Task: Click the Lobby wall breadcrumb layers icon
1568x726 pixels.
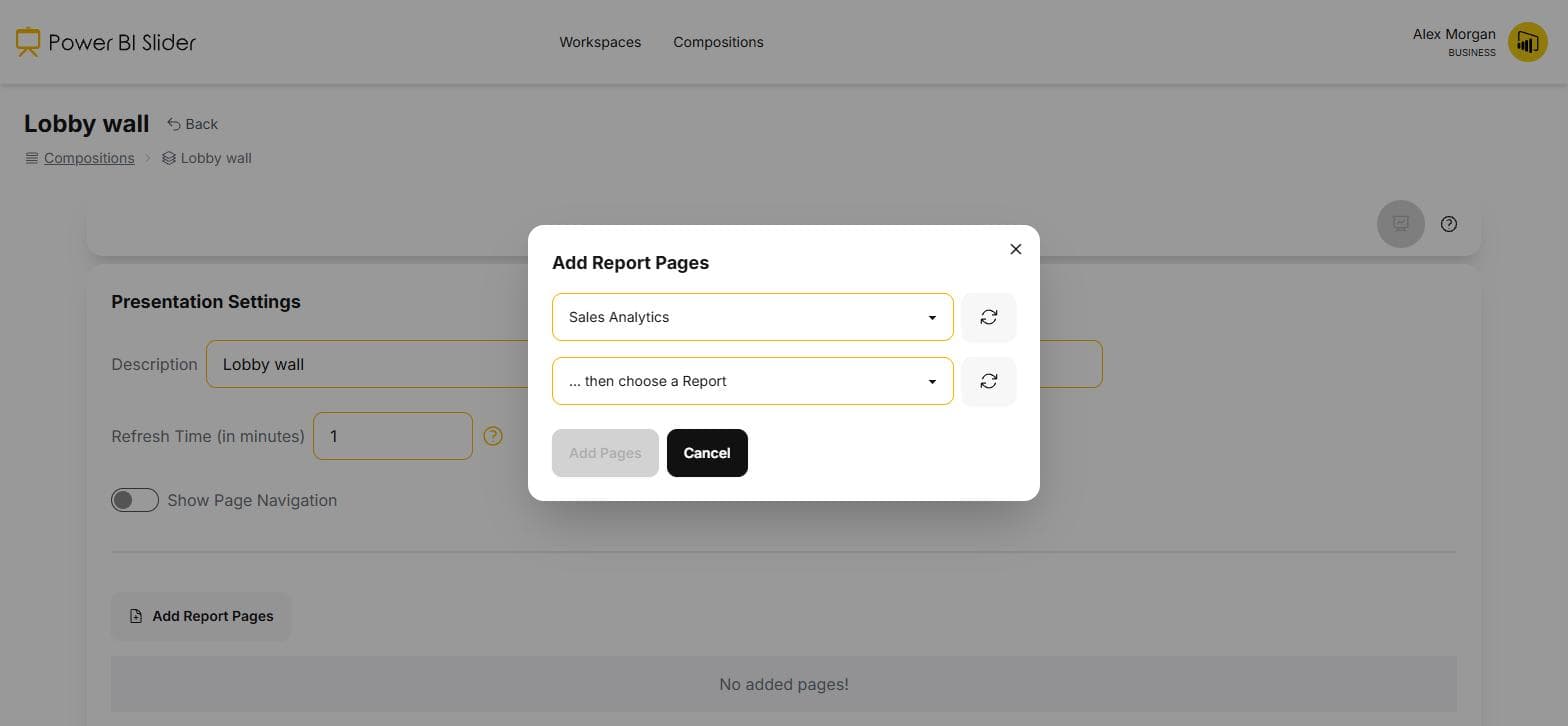Action: [x=169, y=158]
